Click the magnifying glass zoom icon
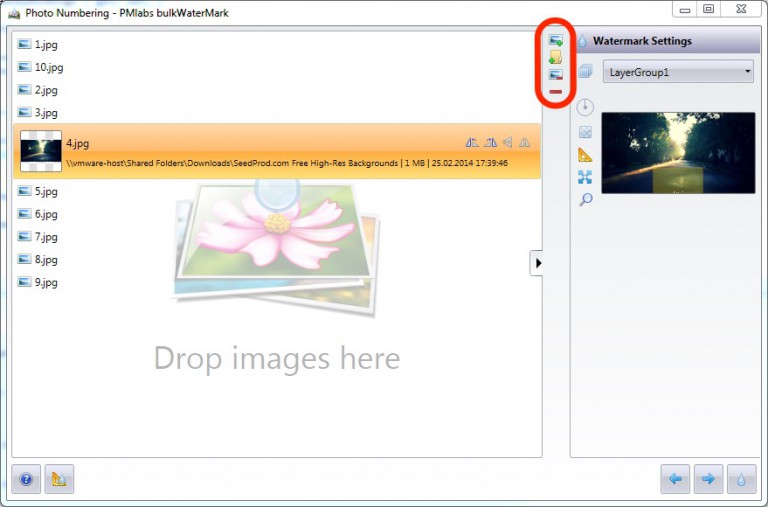The image size is (768, 507). [x=585, y=199]
